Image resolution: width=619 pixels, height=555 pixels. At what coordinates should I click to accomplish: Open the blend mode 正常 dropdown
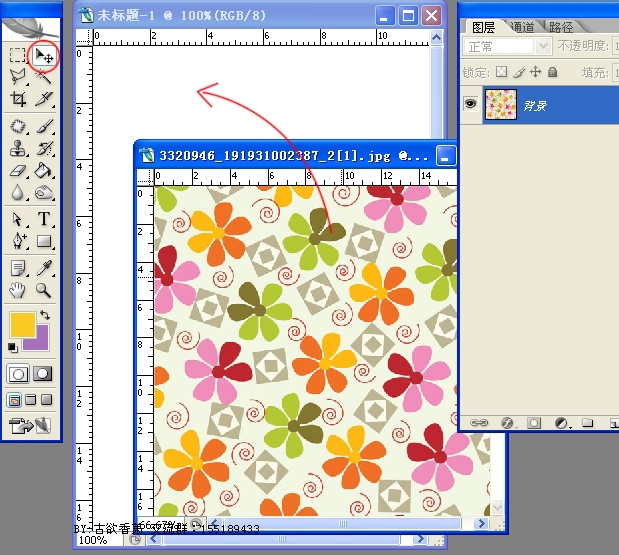coord(543,46)
